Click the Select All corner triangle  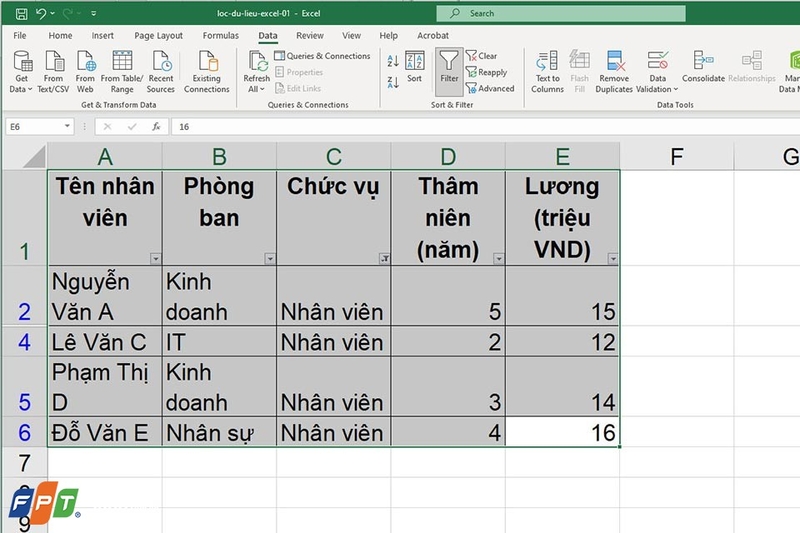34,157
